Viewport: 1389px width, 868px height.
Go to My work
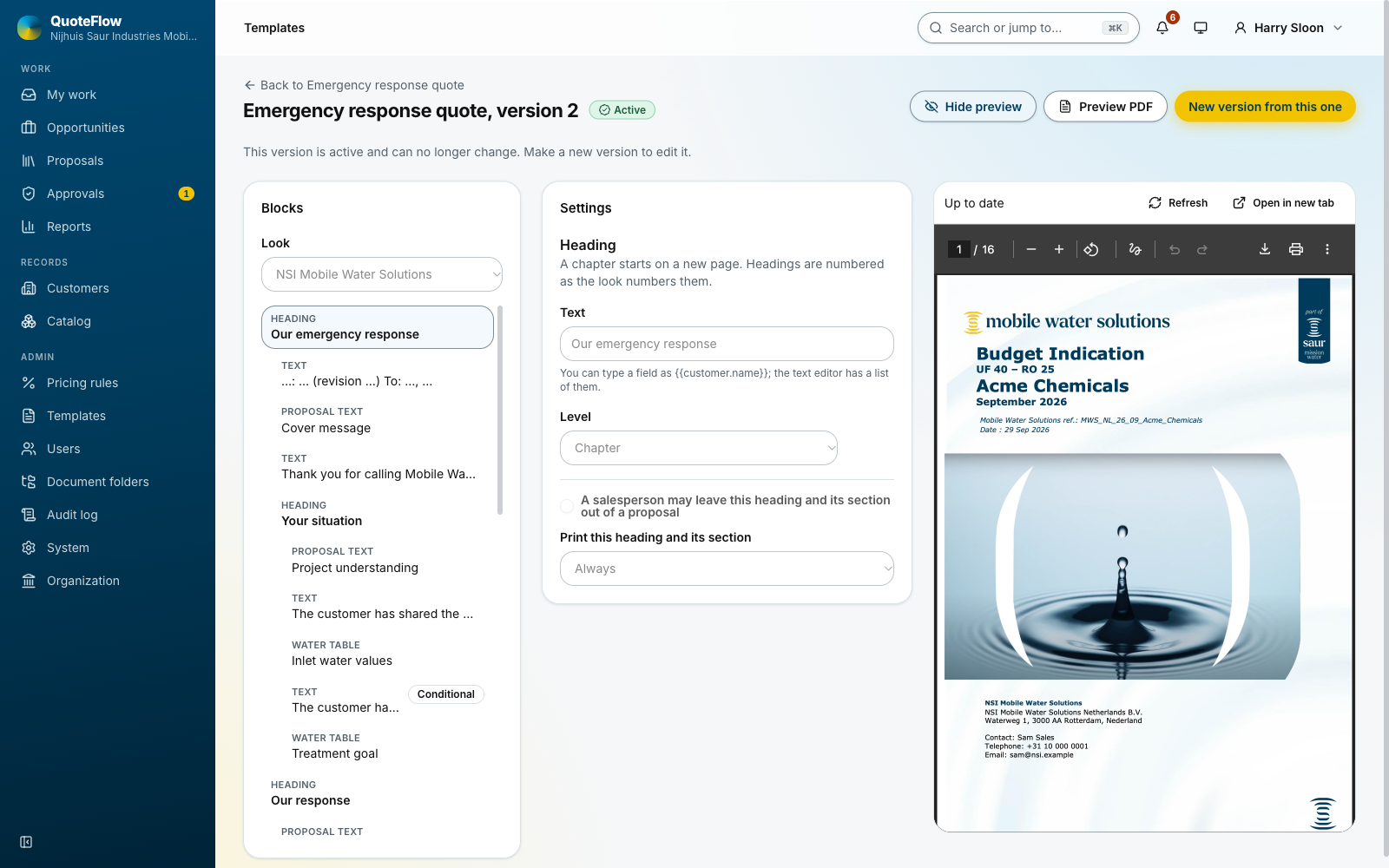108,95
